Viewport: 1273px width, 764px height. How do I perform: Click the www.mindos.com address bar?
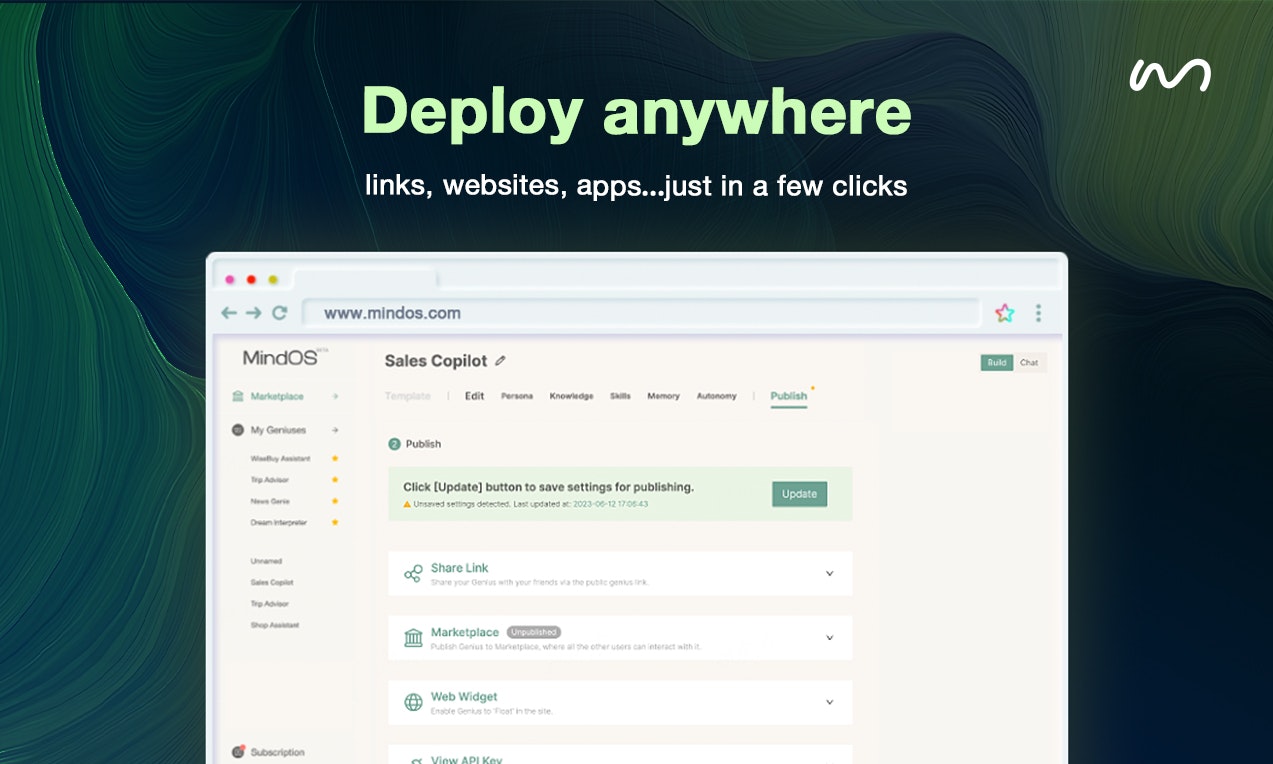pyautogui.click(x=640, y=313)
